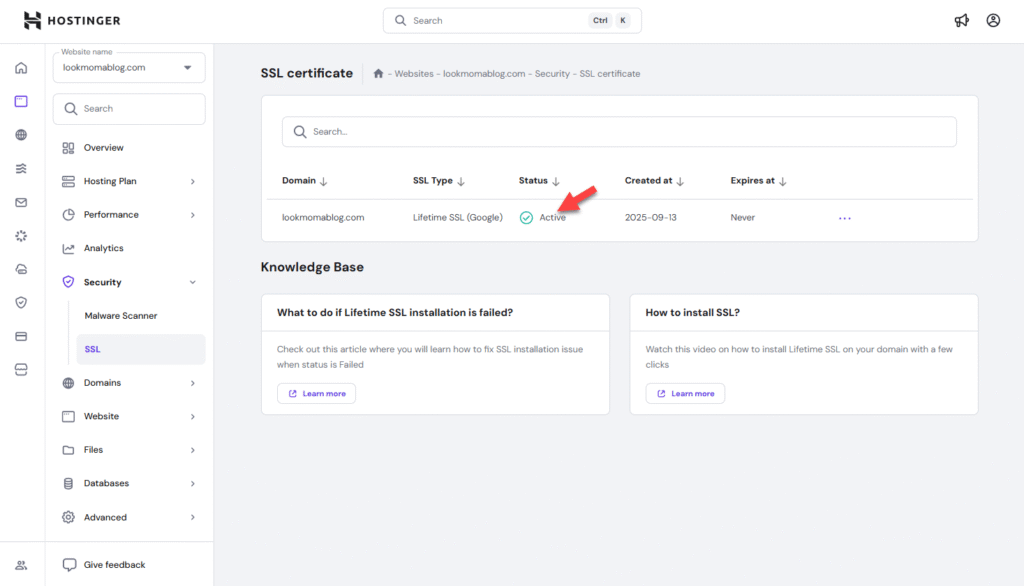Open the user profile icon
Screen dimensions: 1024x586
[x=993, y=20]
